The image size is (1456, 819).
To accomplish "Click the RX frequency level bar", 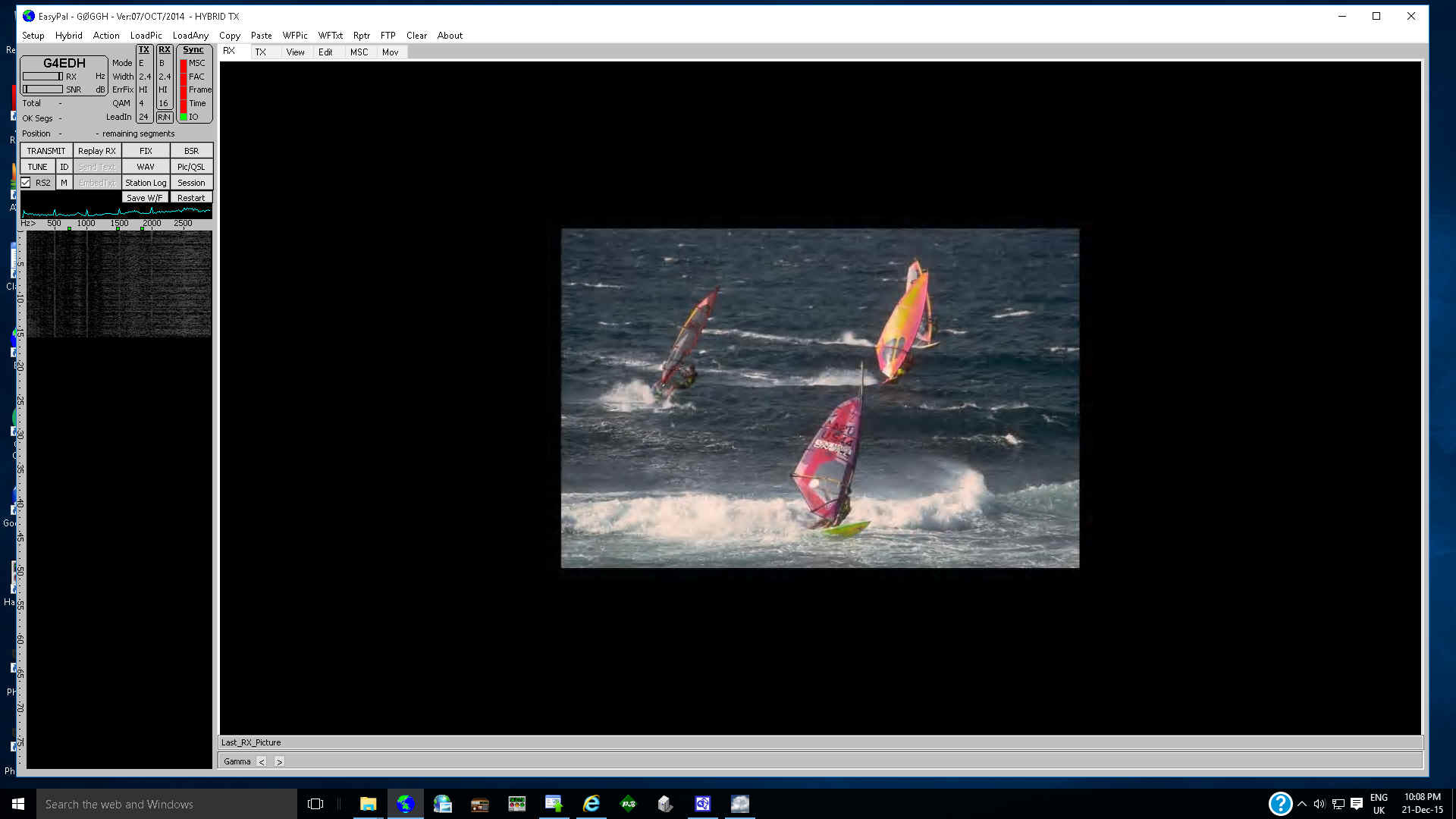I will [42, 77].
